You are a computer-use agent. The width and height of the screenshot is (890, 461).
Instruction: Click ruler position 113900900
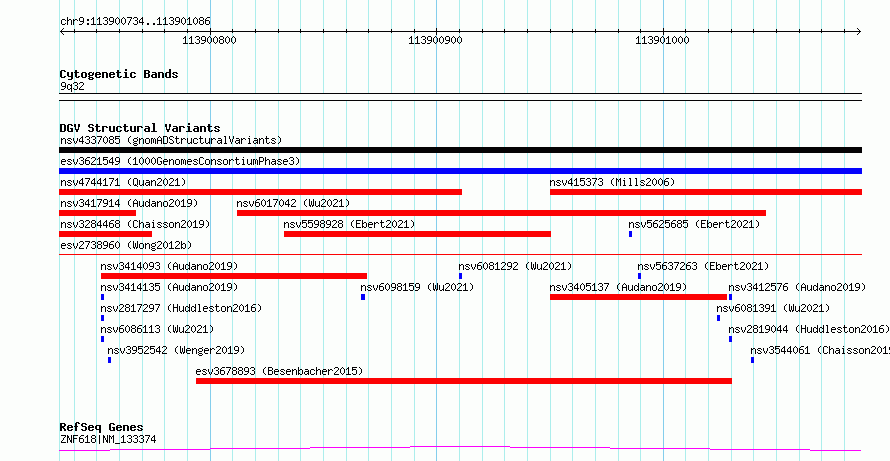click(x=436, y=40)
